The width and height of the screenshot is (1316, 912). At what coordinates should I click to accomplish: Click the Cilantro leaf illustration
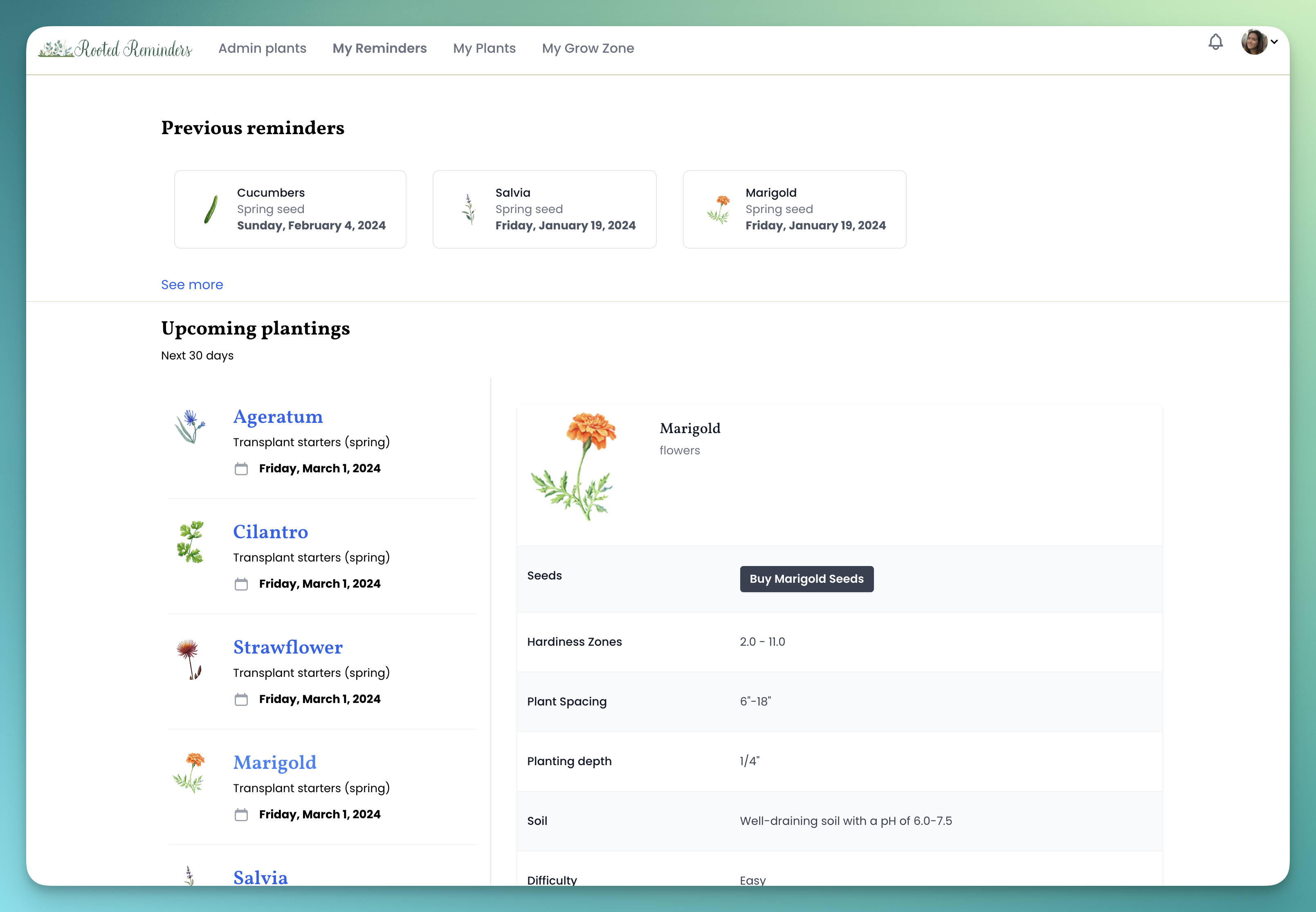tap(190, 542)
